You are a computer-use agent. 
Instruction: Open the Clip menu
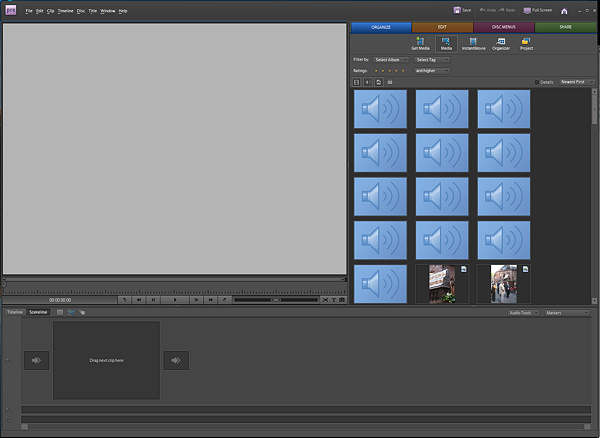click(50, 10)
